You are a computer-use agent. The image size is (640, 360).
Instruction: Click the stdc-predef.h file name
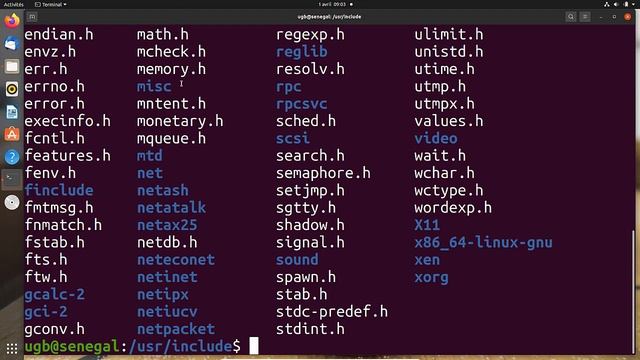(x=332, y=312)
